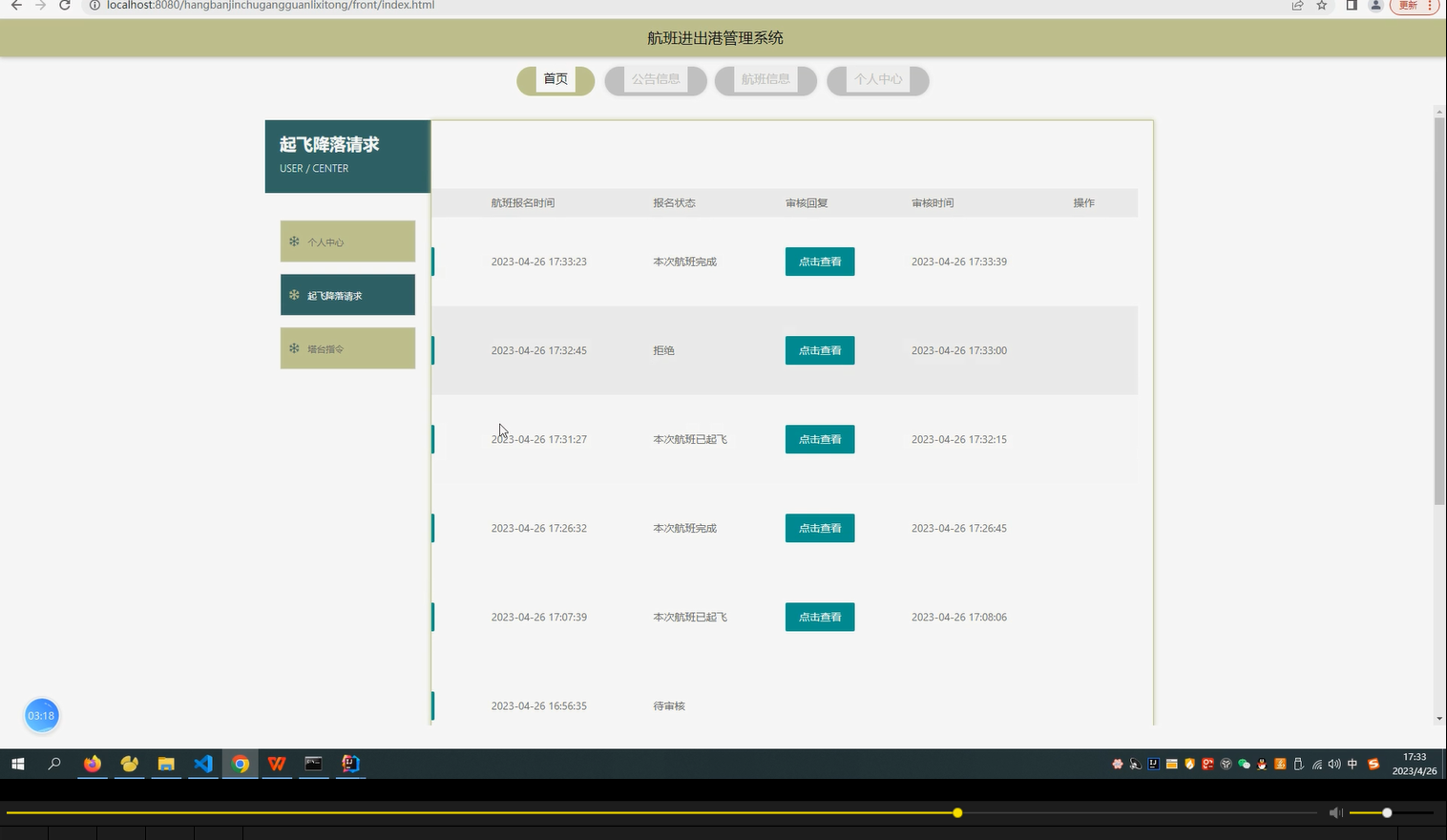Click the 审核回复 column header
The width and height of the screenshot is (1447, 840).
(807, 203)
